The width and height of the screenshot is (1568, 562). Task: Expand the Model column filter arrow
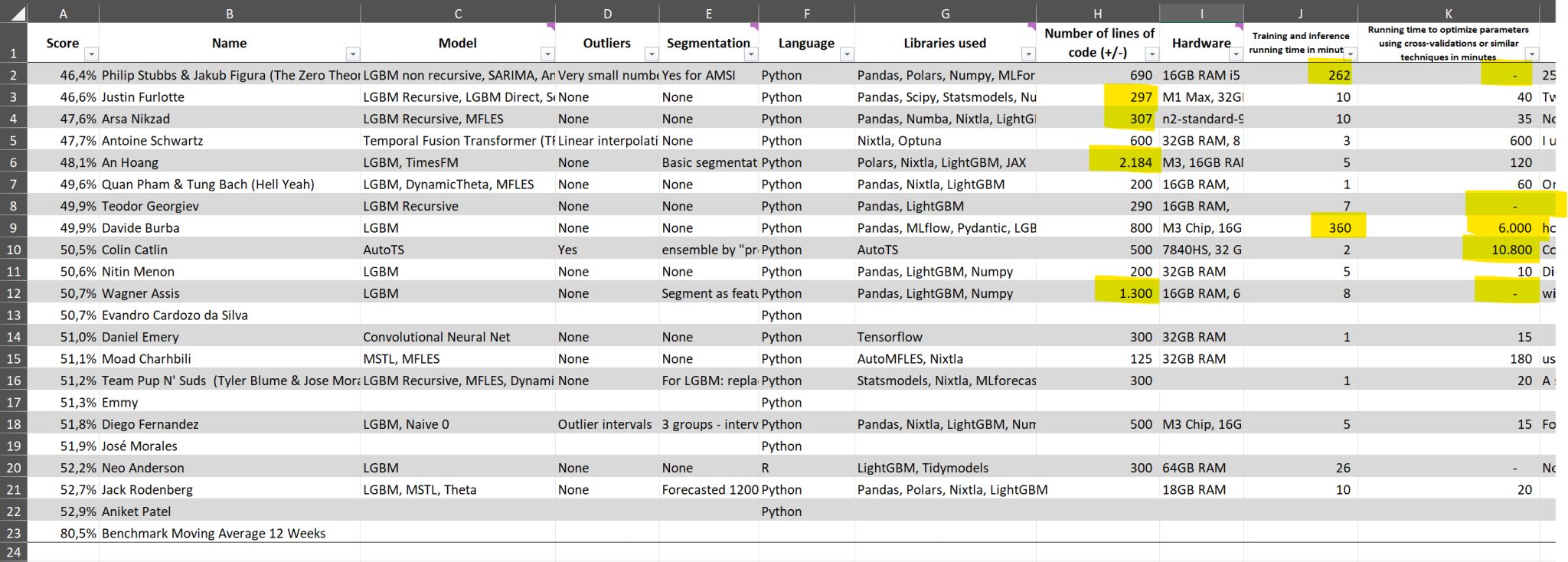(547, 54)
